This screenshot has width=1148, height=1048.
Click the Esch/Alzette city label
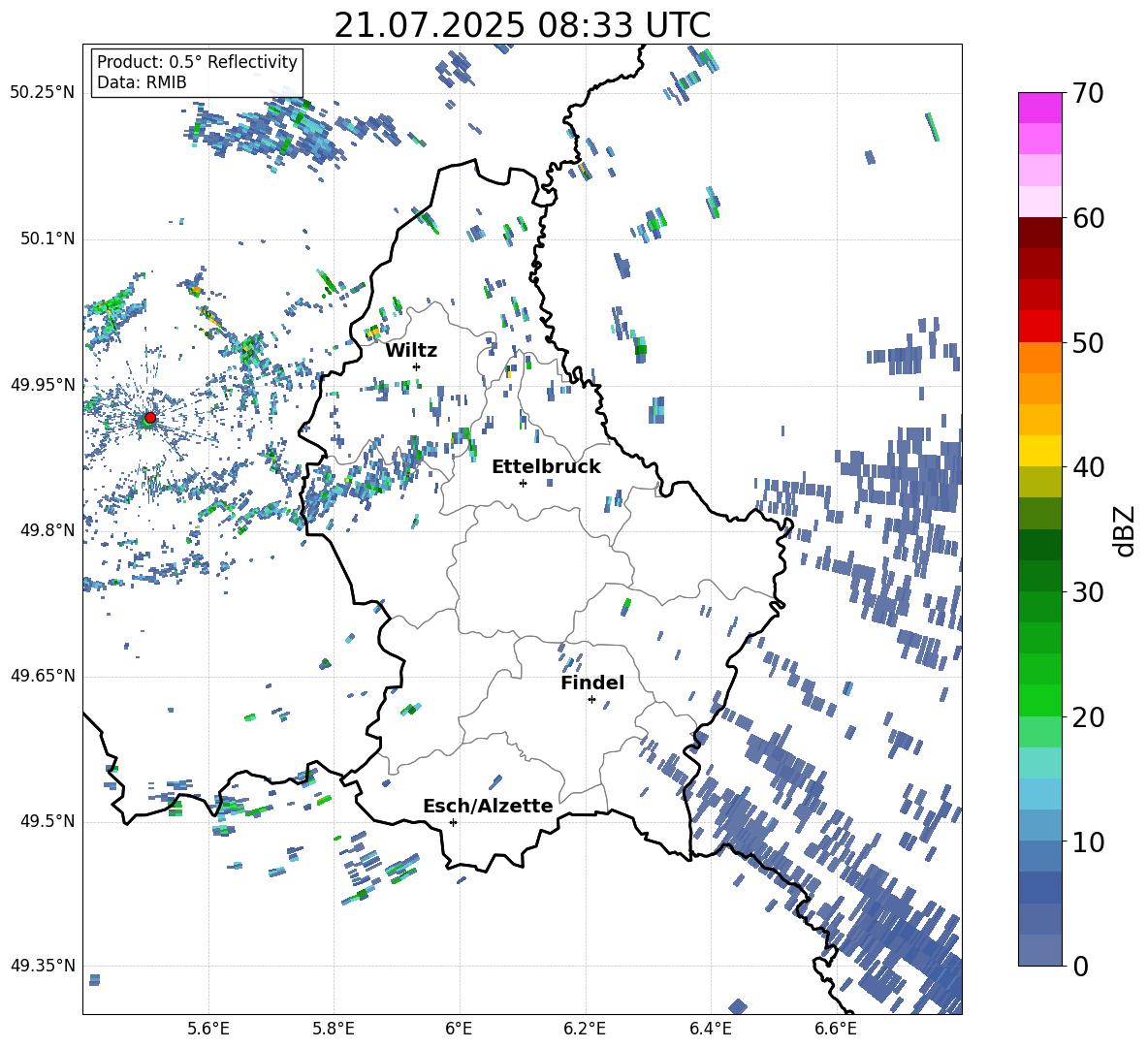(488, 806)
